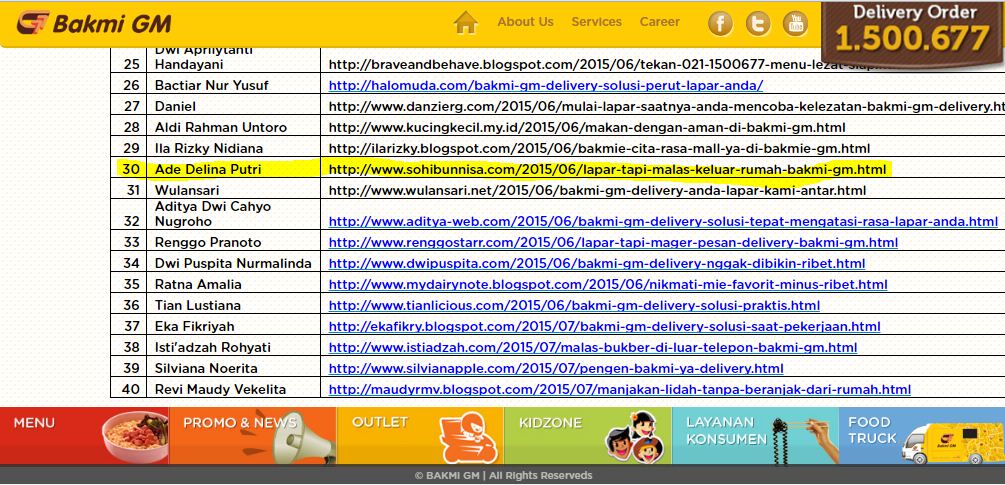
Task: Click the name Daniel in row 27
Action: (175, 106)
